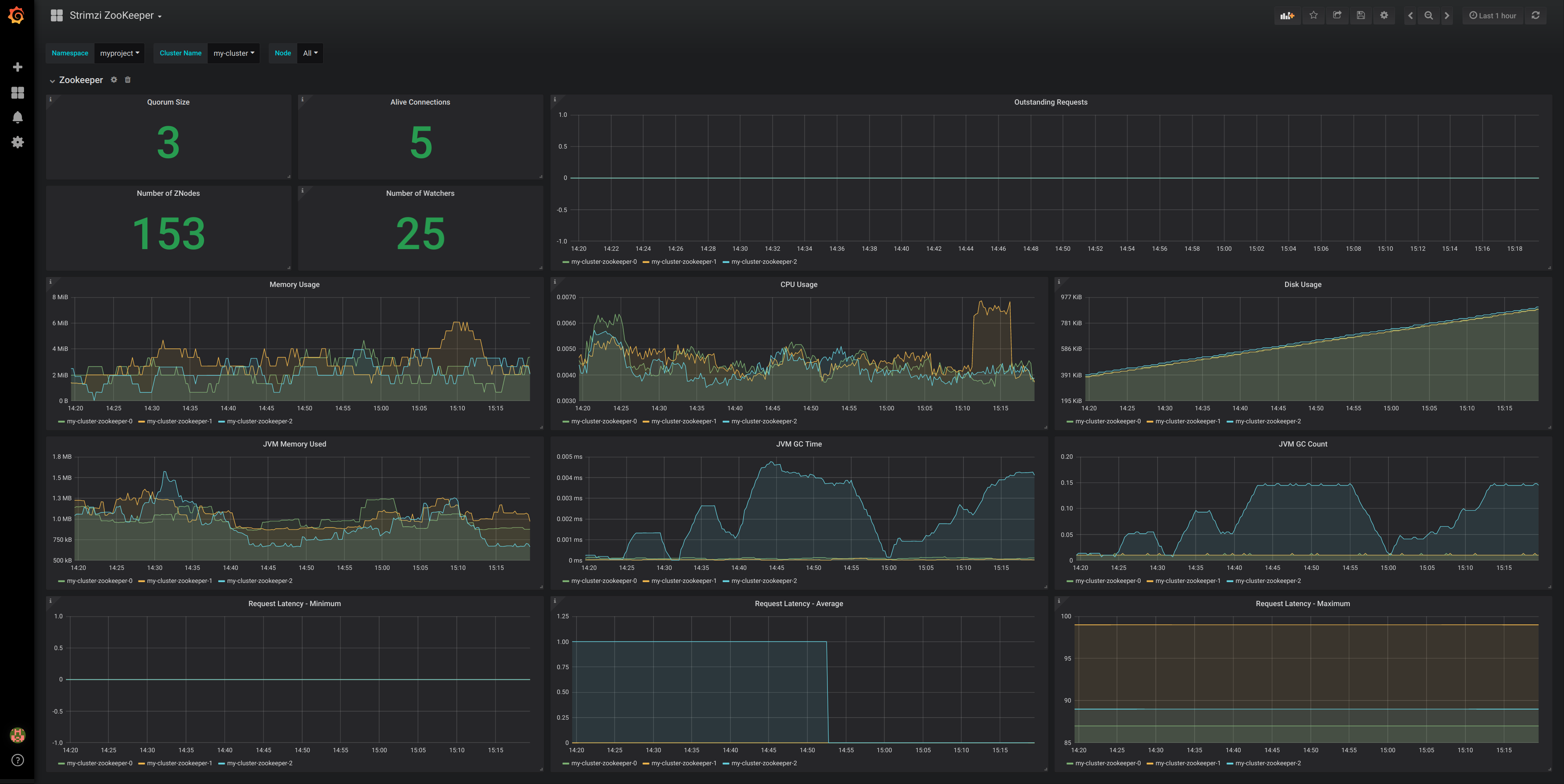The image size is (1564, 784).
Task: Show info for Alive Connections panel
Action: tap(303, 99)
